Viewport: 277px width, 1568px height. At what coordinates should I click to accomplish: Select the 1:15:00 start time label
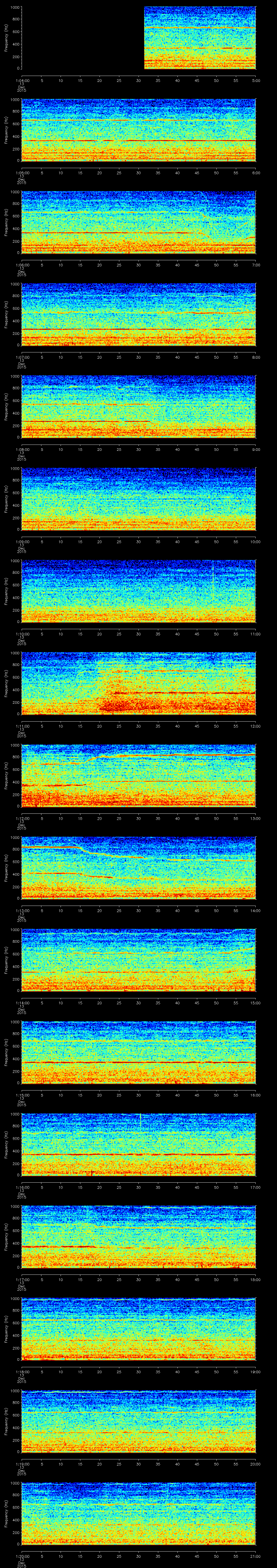tap(22, 1095)
